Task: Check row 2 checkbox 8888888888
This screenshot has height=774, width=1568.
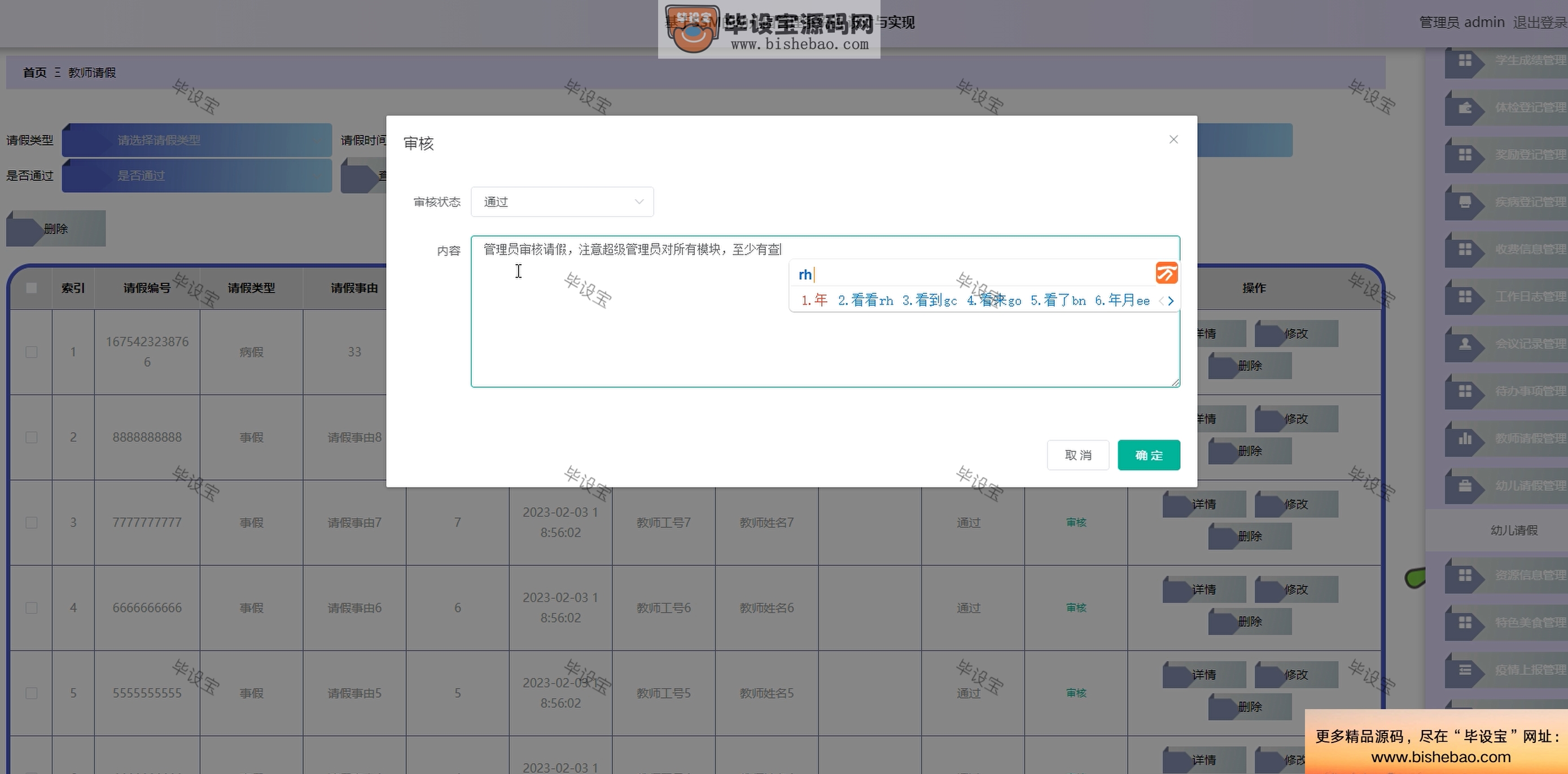Action: pyautogui.click(x=32, y=438)
